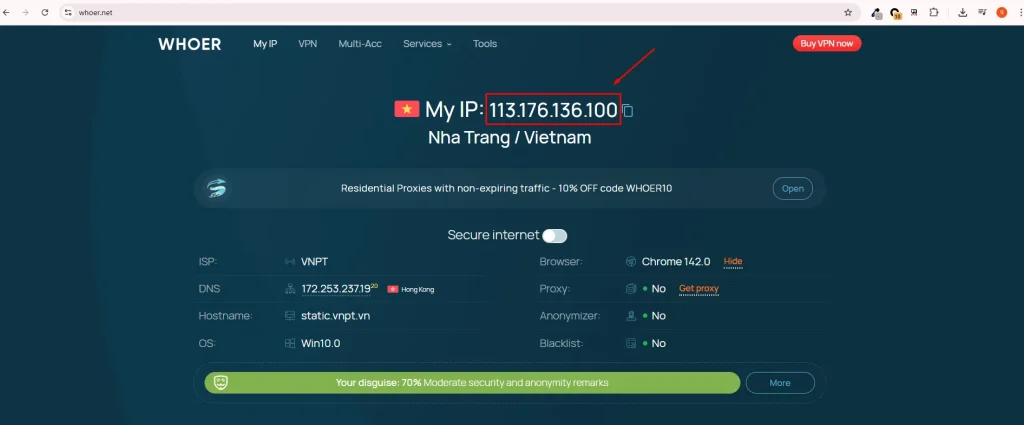Copy the IP address using copy icon

point(628,111)
